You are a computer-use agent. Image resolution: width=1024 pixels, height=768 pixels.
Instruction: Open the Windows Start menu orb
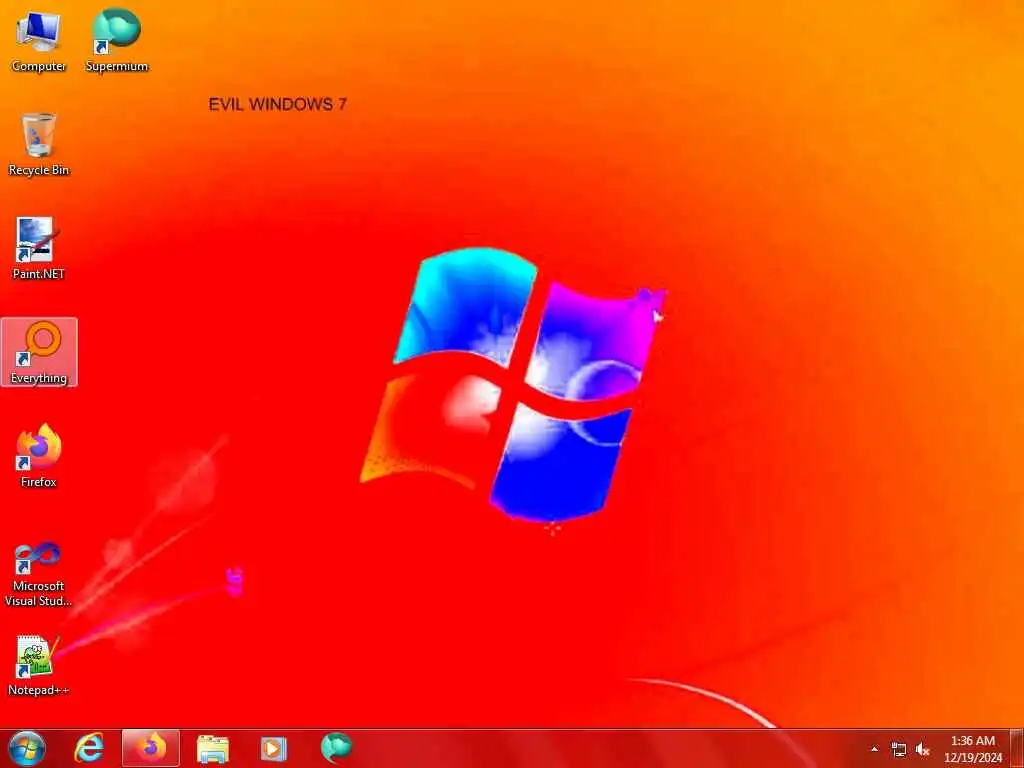click(x=27, y=748)
